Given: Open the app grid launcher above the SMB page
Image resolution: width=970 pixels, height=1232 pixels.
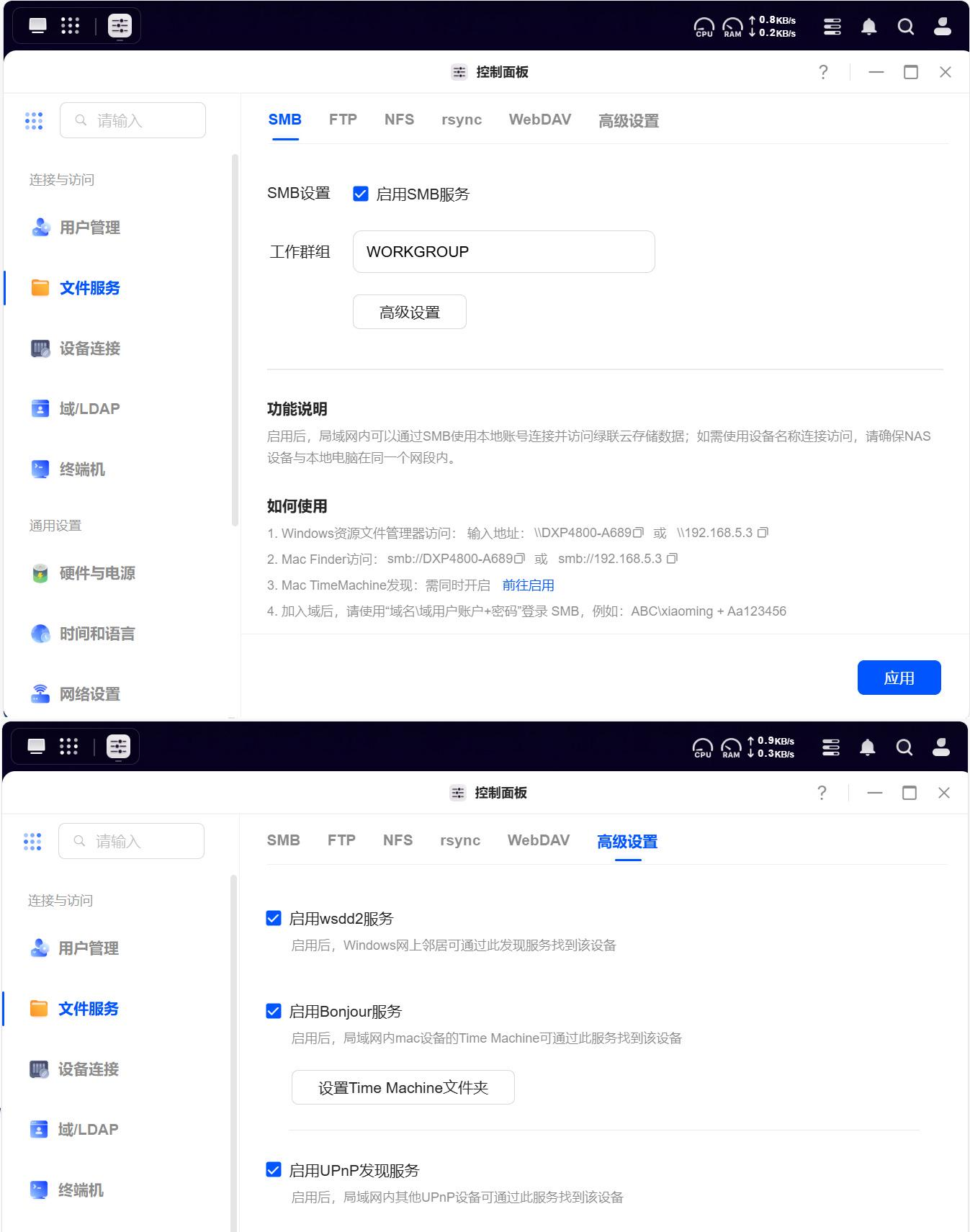Looking at the screenshot, I should click(x=70, y=27).
